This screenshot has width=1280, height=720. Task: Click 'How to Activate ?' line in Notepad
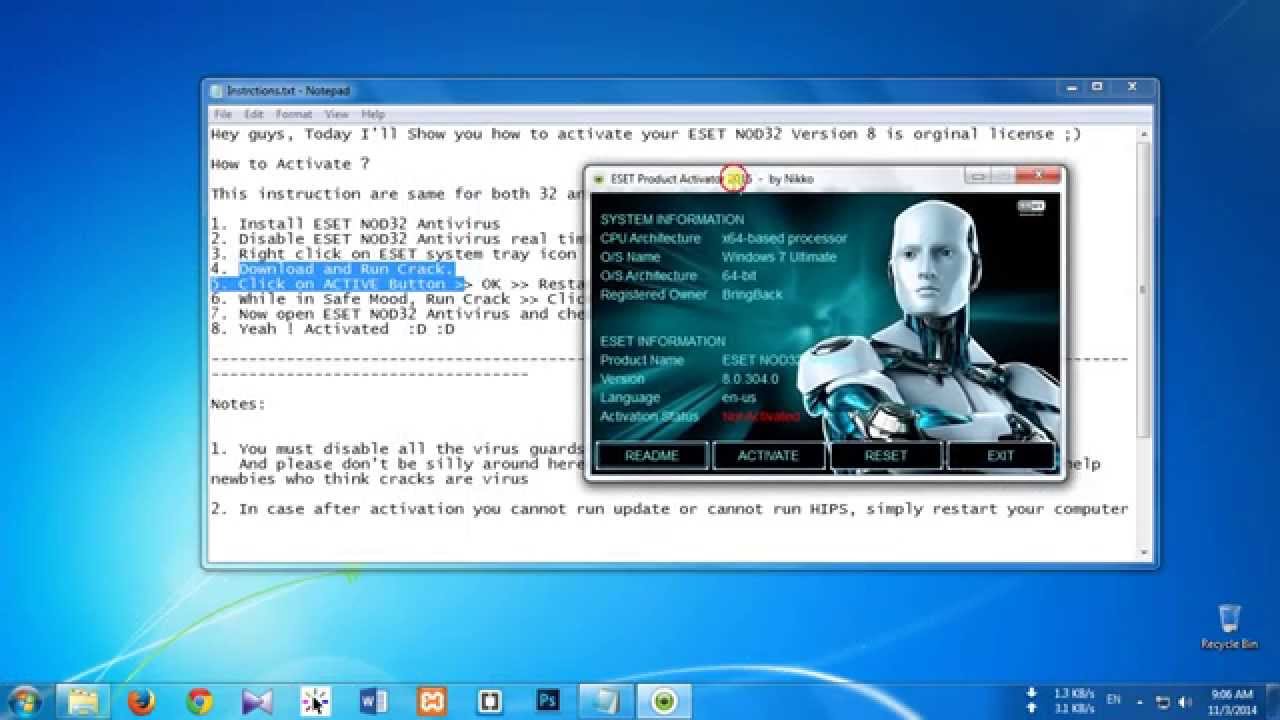tap(290, 164)
